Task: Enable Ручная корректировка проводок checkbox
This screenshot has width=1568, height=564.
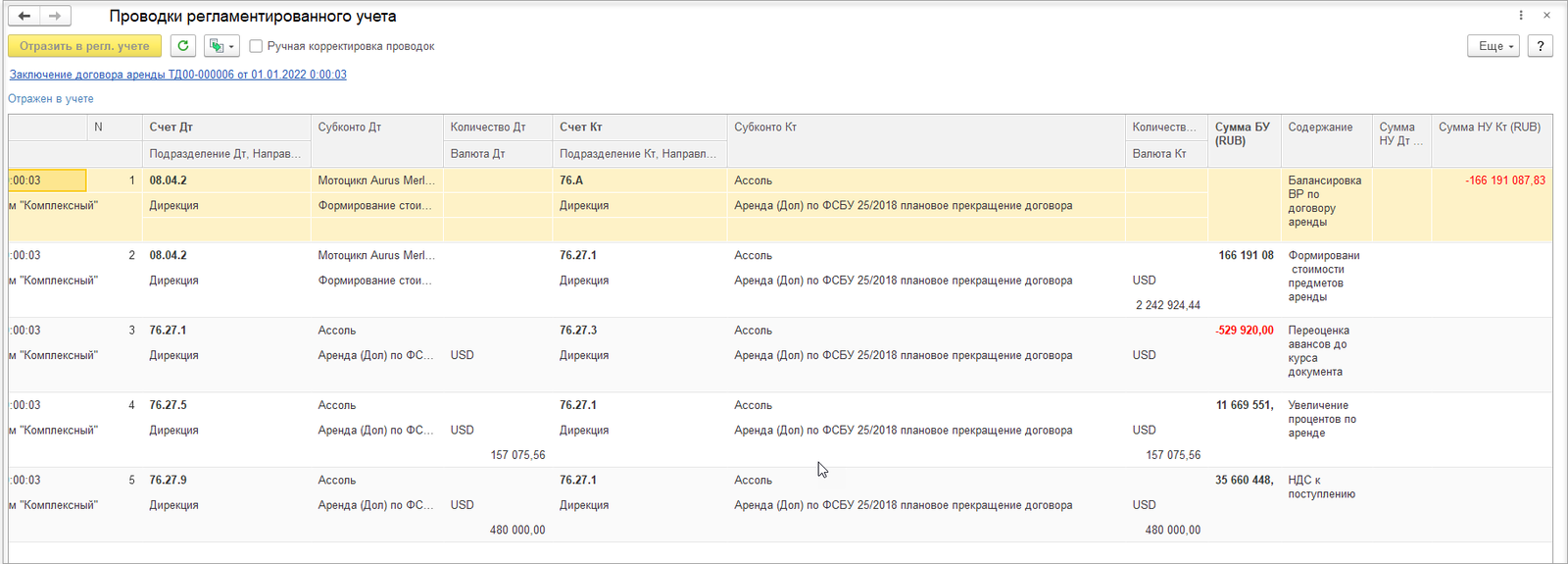Action: pyautogui.click(x=256, y=46)
